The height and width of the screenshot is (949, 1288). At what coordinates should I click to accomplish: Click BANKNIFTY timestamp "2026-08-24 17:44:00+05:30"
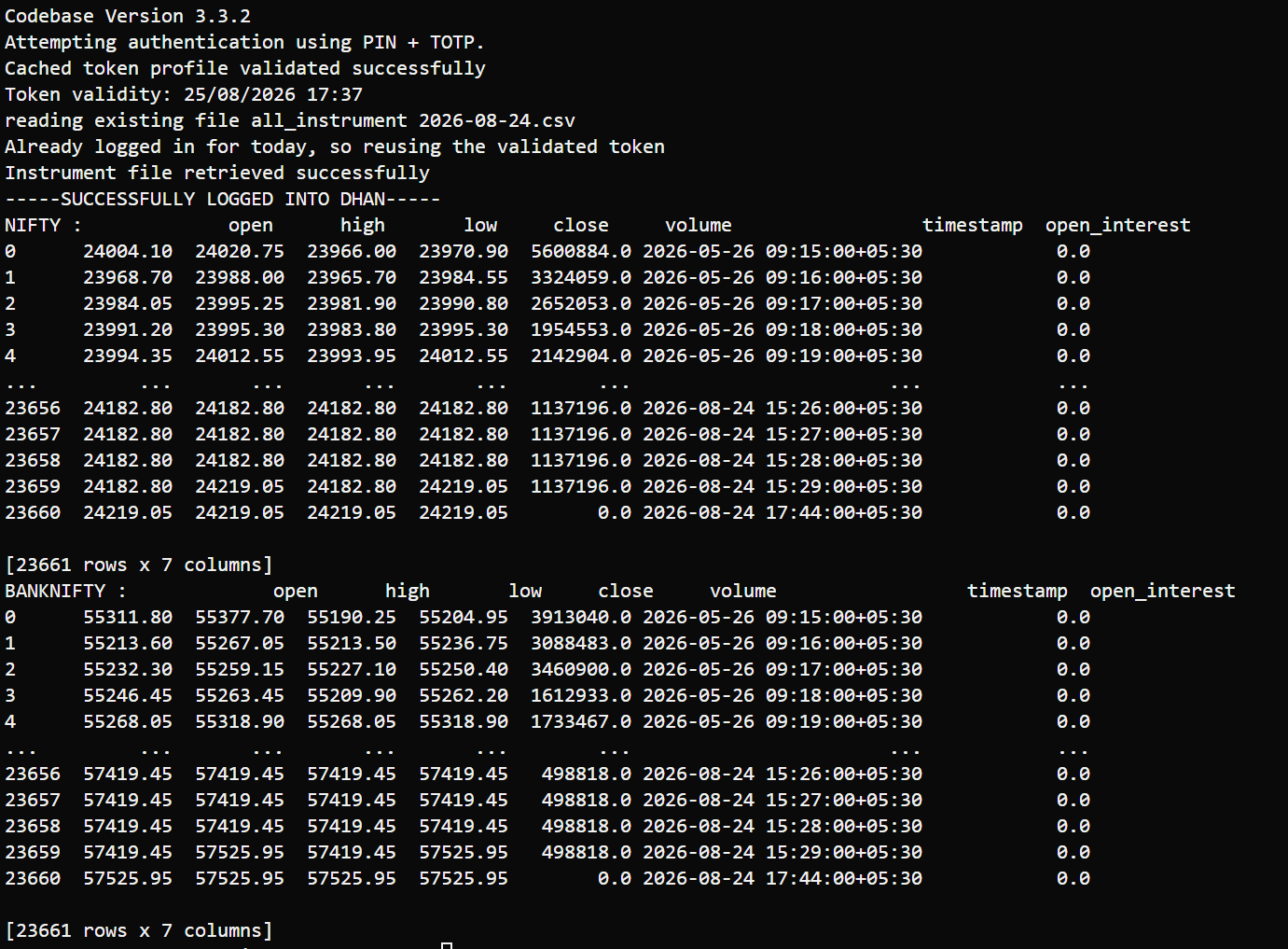pyautogui.click(x=782, y=878)
